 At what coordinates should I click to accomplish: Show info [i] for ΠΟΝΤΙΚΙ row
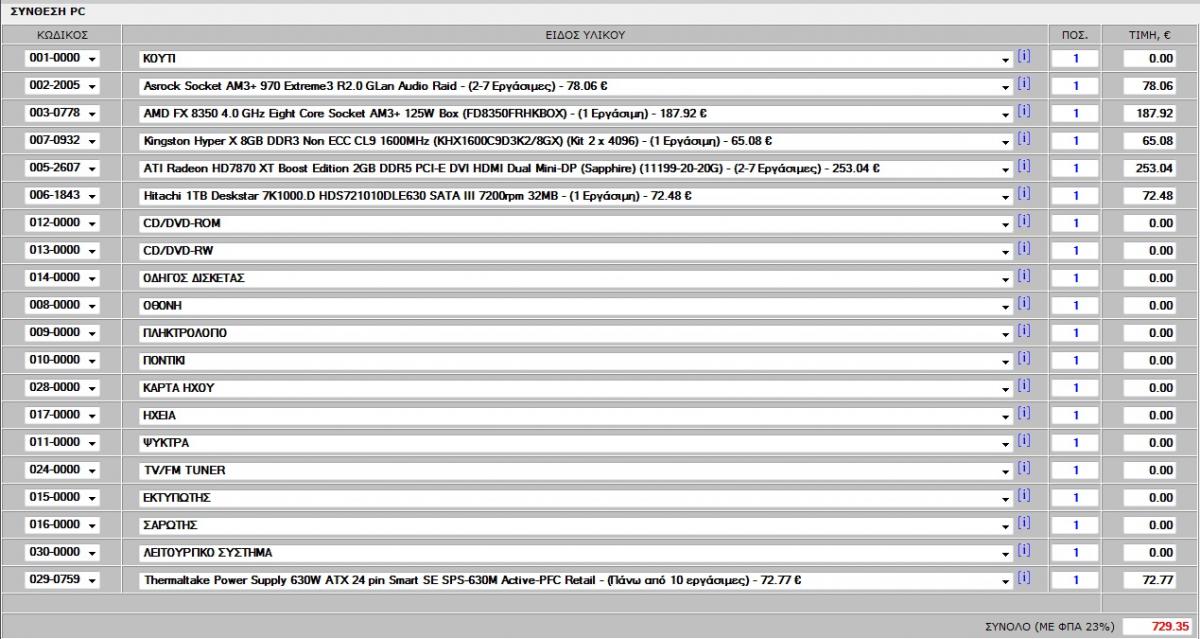click(1023, 359)
